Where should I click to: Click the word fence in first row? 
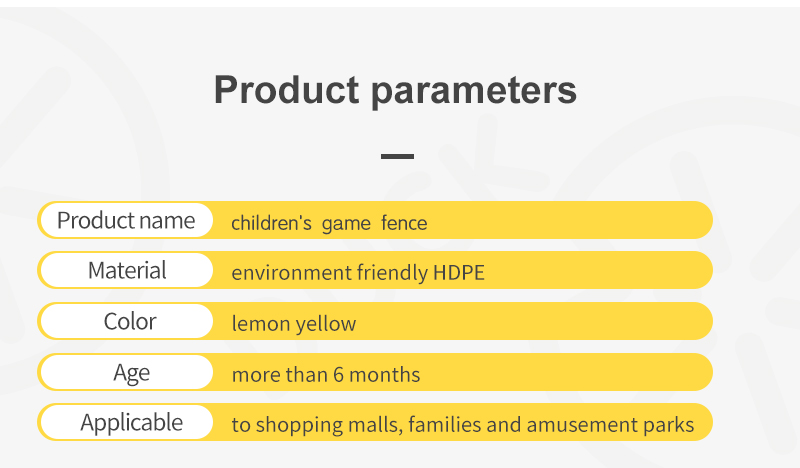tap(404, 223)
